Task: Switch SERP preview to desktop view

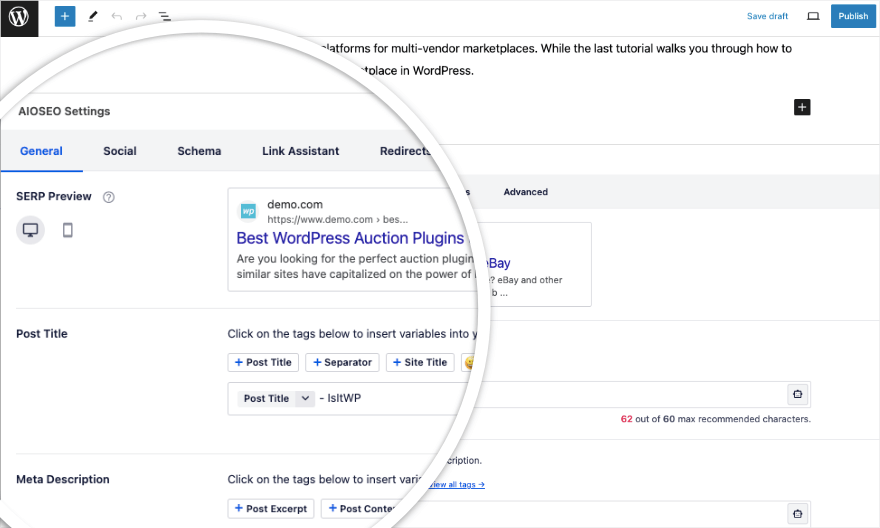Action: click(31, 230)
